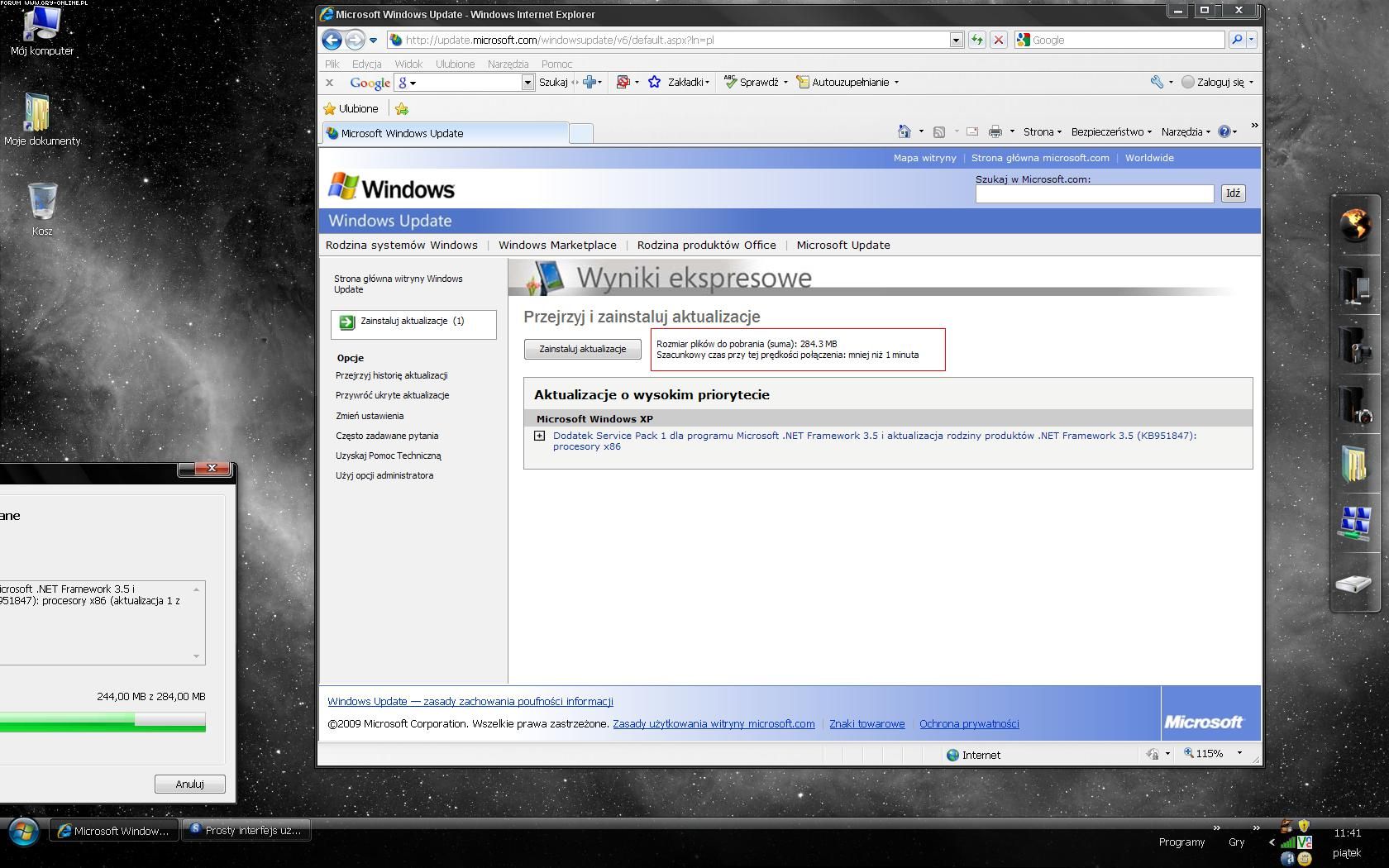1389x868 pixels.
Task: Click the Szukaj w Microsoft.com search field
Action: point(1095,193)
